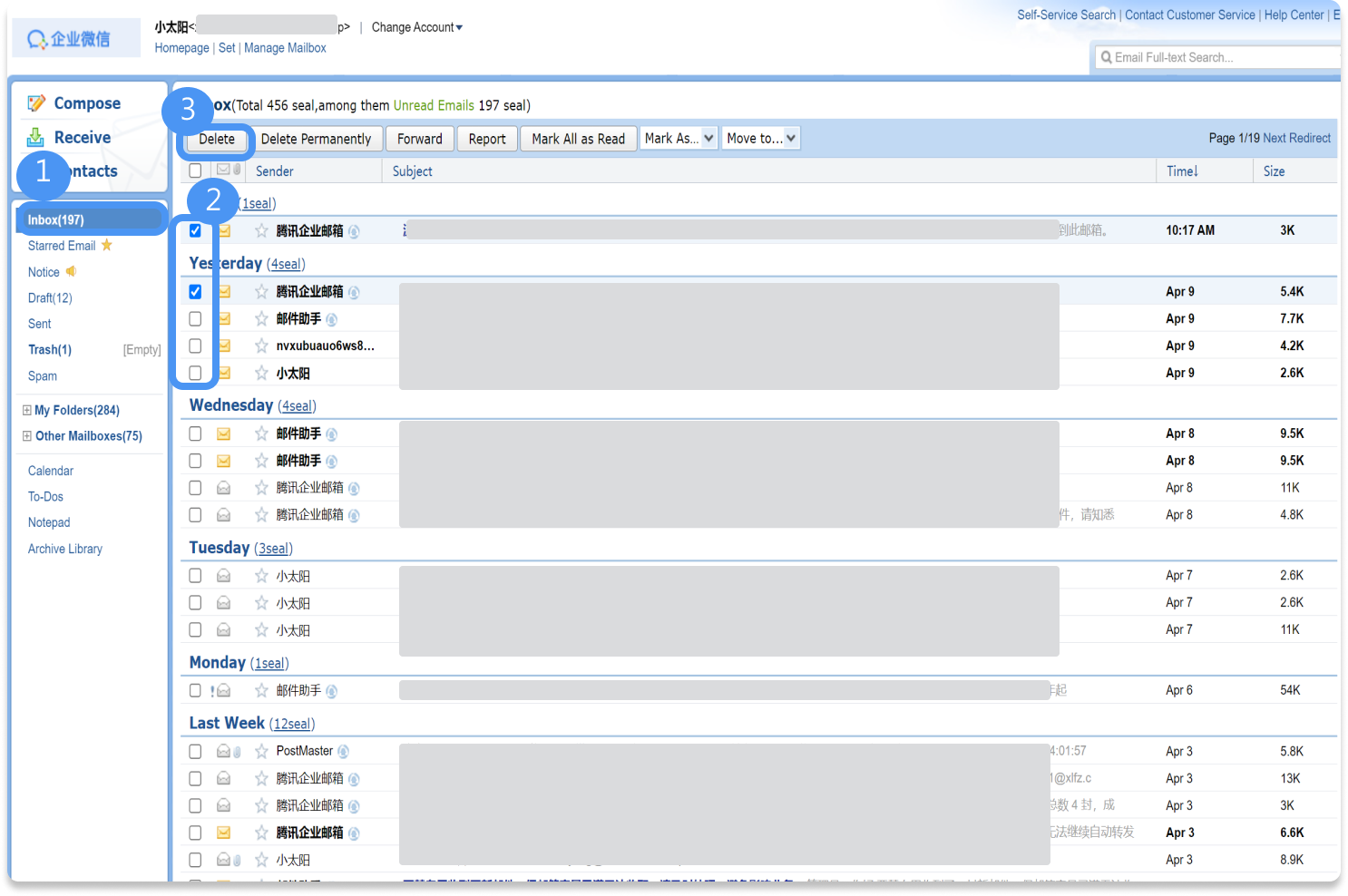Screen dimensions: 1348x896
Task: Star the 6.6K email dated Apr 3
Action: click(x=261, y=833)
